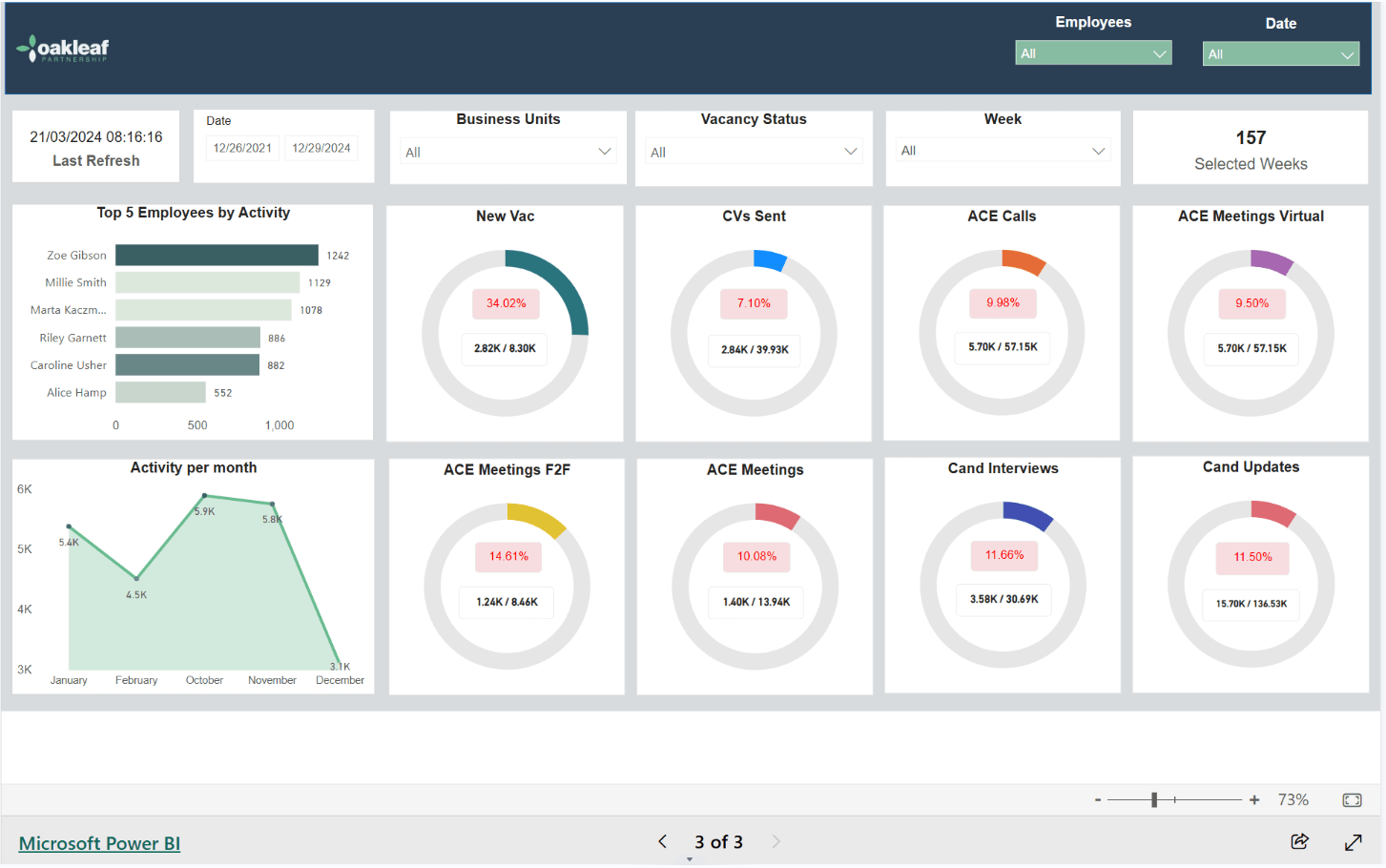Click the '3 of 3' page indicator
The height and width of the screenshot is (868, 1386).
point(718,842)
